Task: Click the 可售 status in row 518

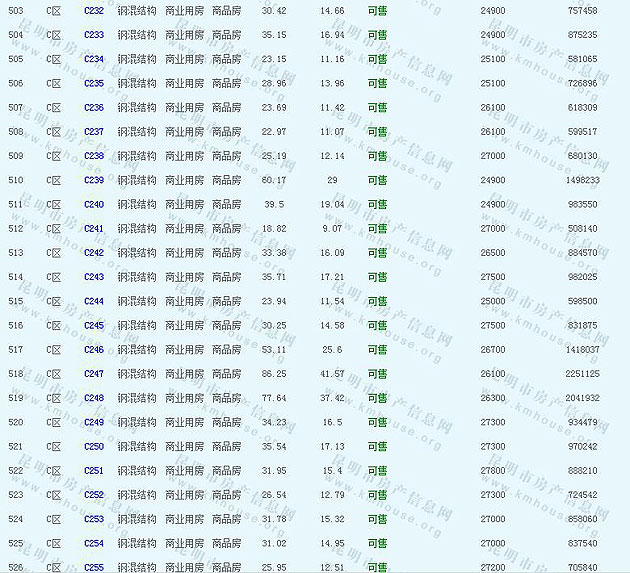Action: [377, 374]
